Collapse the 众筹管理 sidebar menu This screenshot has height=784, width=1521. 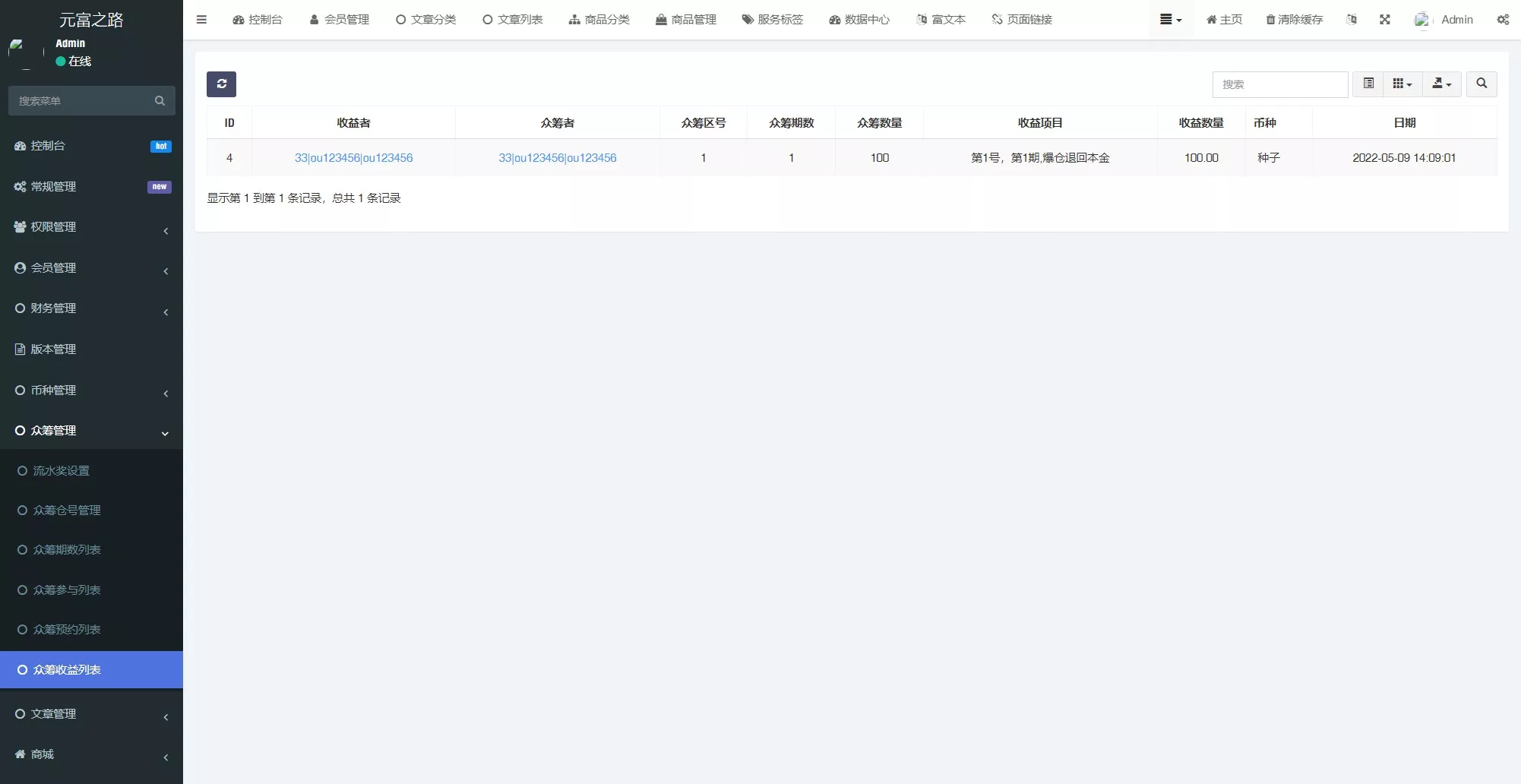point(91,431)
